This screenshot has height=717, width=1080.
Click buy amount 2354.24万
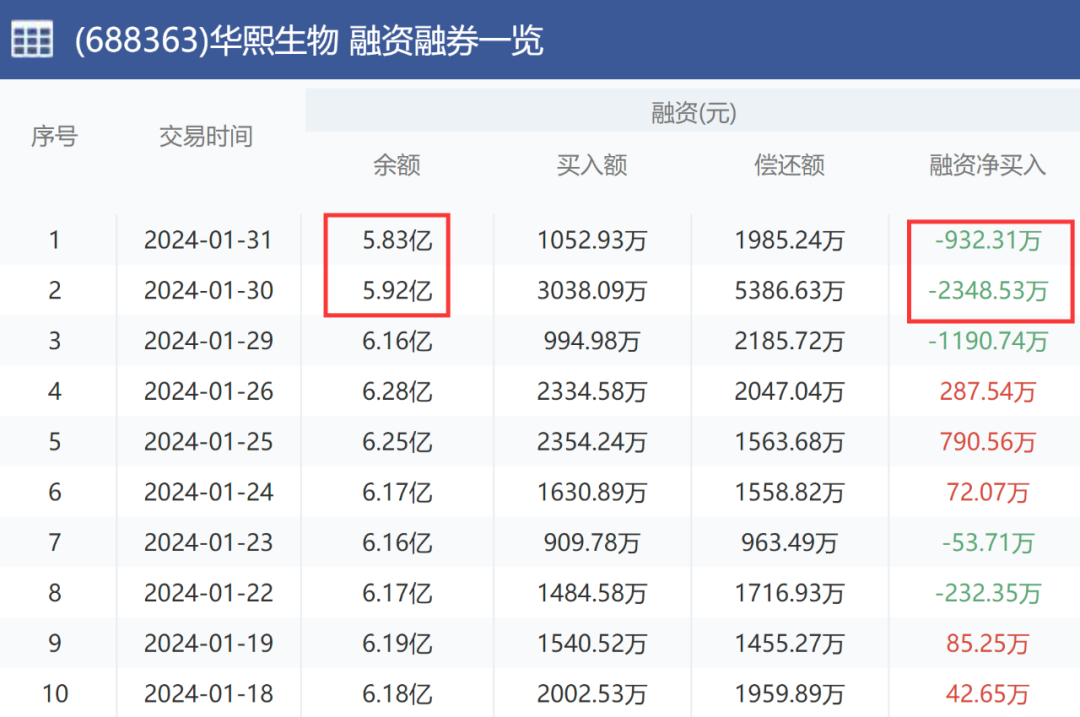click(x=592, y=441)
